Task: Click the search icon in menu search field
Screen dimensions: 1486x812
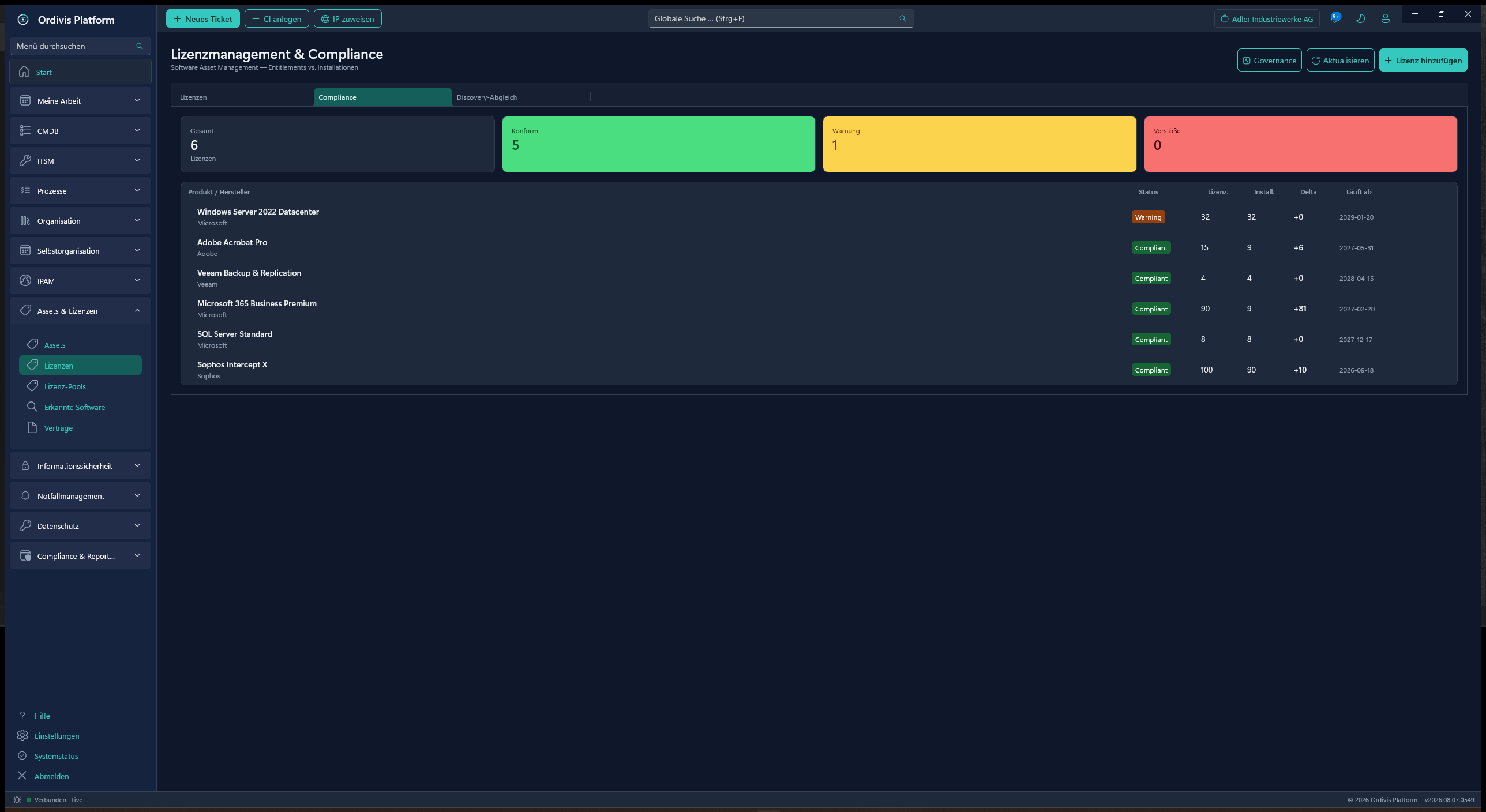Action: pos(139,46)
